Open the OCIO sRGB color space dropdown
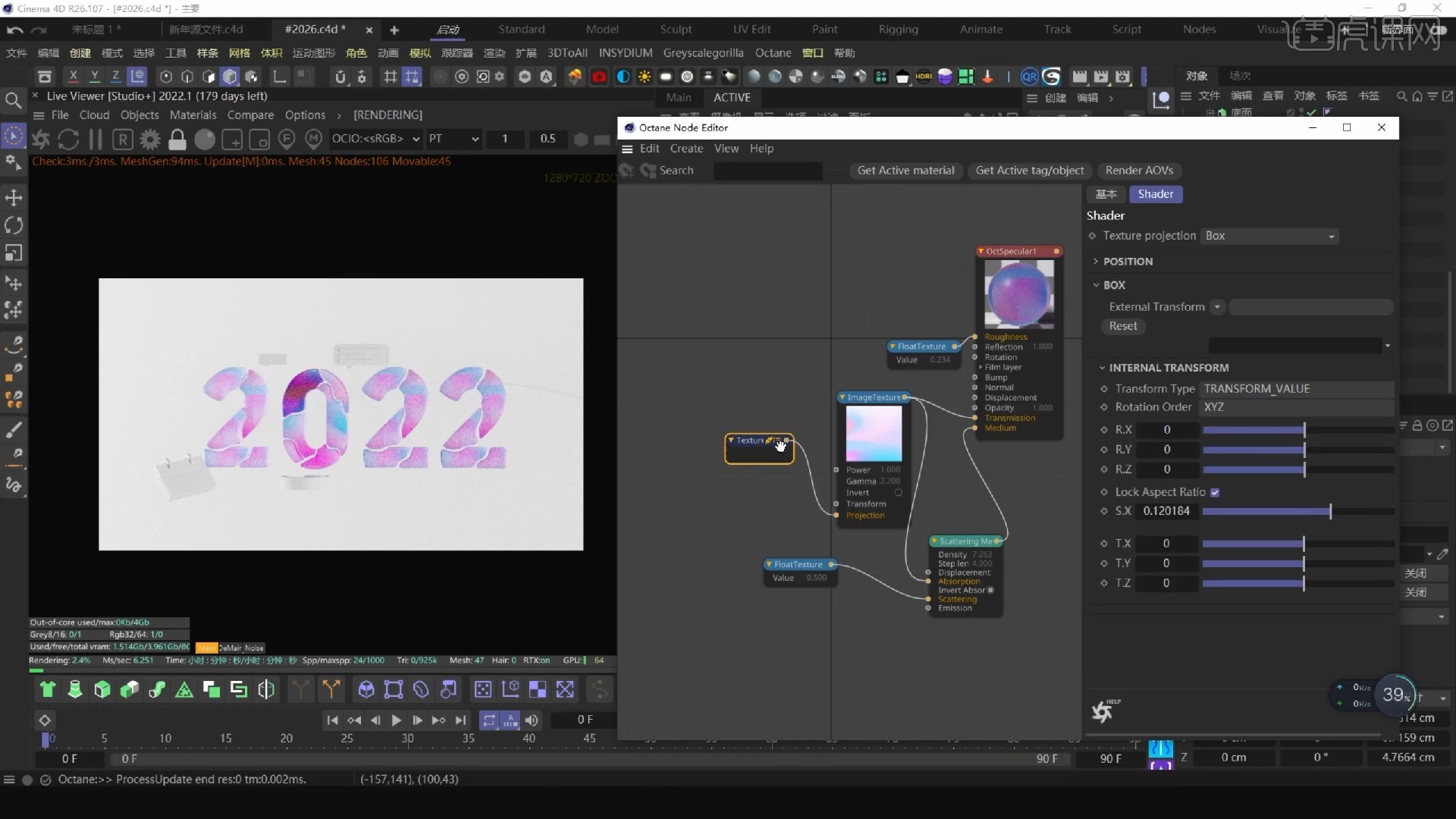1456x819 pixels. tap(375, 139)
